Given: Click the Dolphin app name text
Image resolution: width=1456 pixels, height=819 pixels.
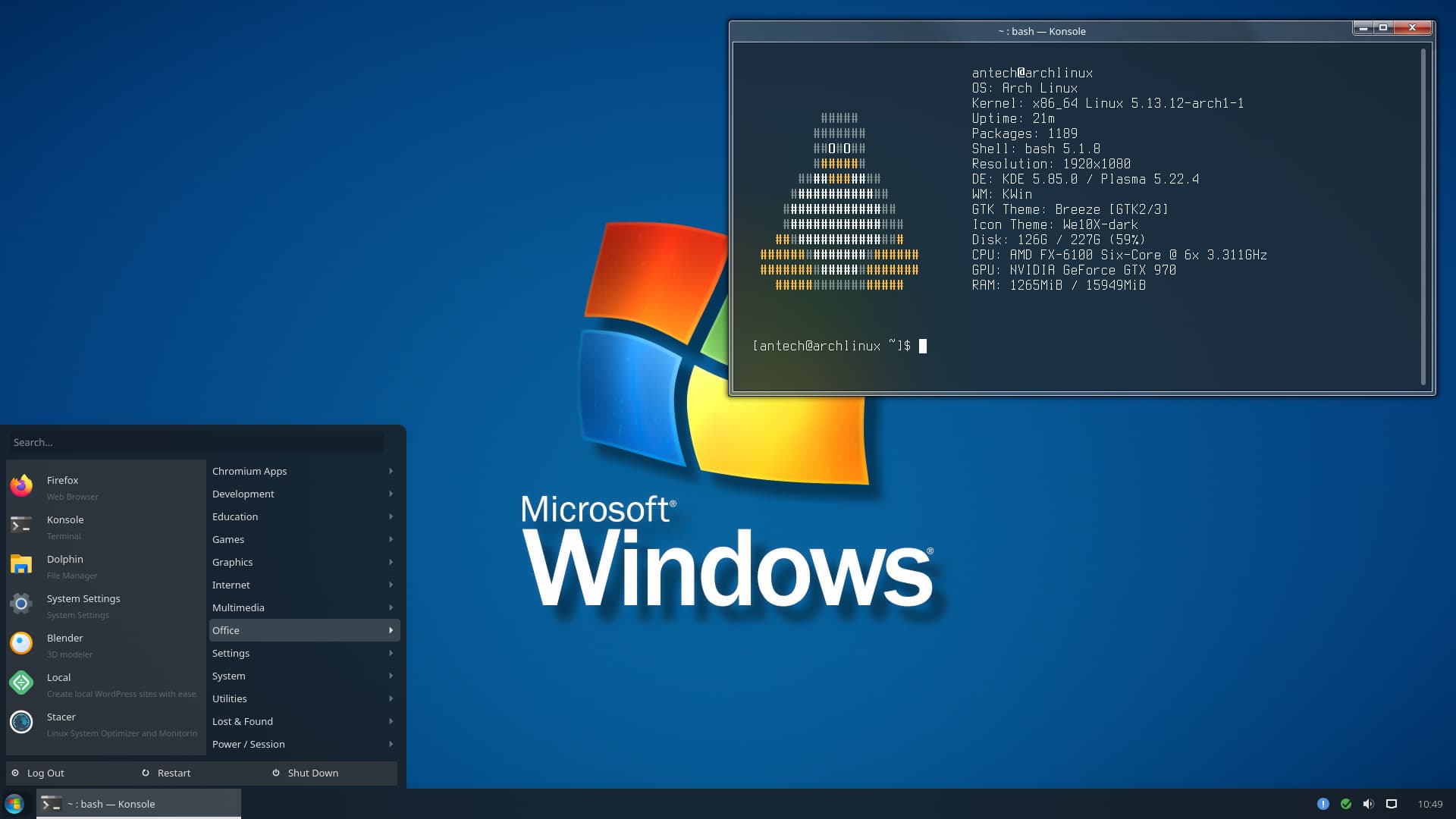Looking at the screenshot, I should tap(65, 559).
